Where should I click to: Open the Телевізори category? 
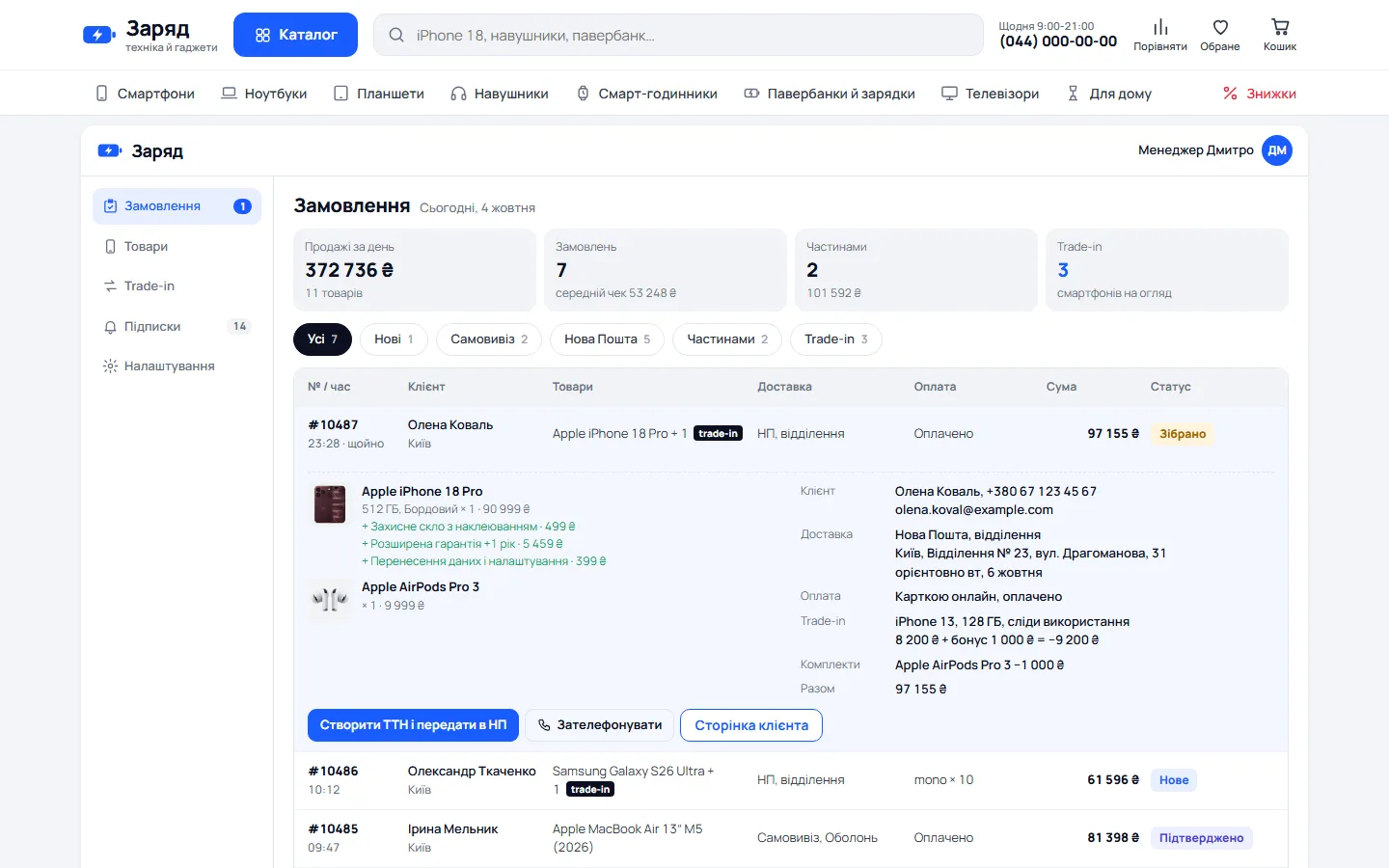[990, 94]
